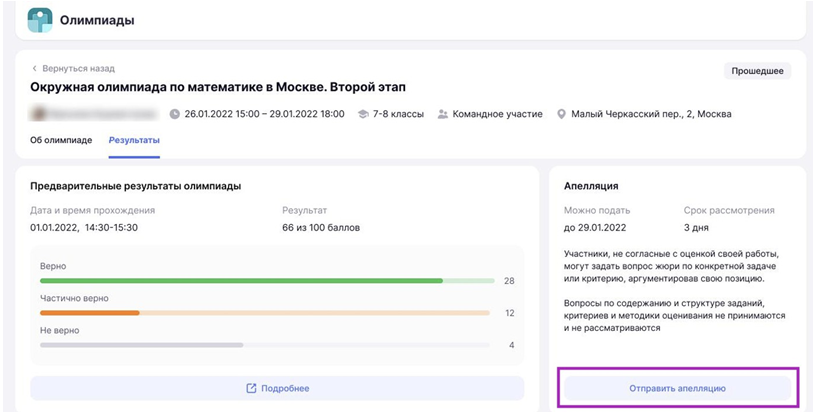This screenshot has width=813, height=412.
Task: Click the orange Частично верно progress bar
Action: (89, 313)
